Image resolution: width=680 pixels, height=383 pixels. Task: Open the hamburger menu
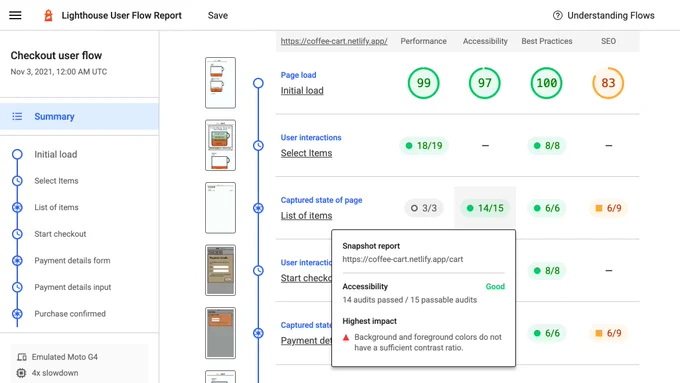click(x=15, y=15)
